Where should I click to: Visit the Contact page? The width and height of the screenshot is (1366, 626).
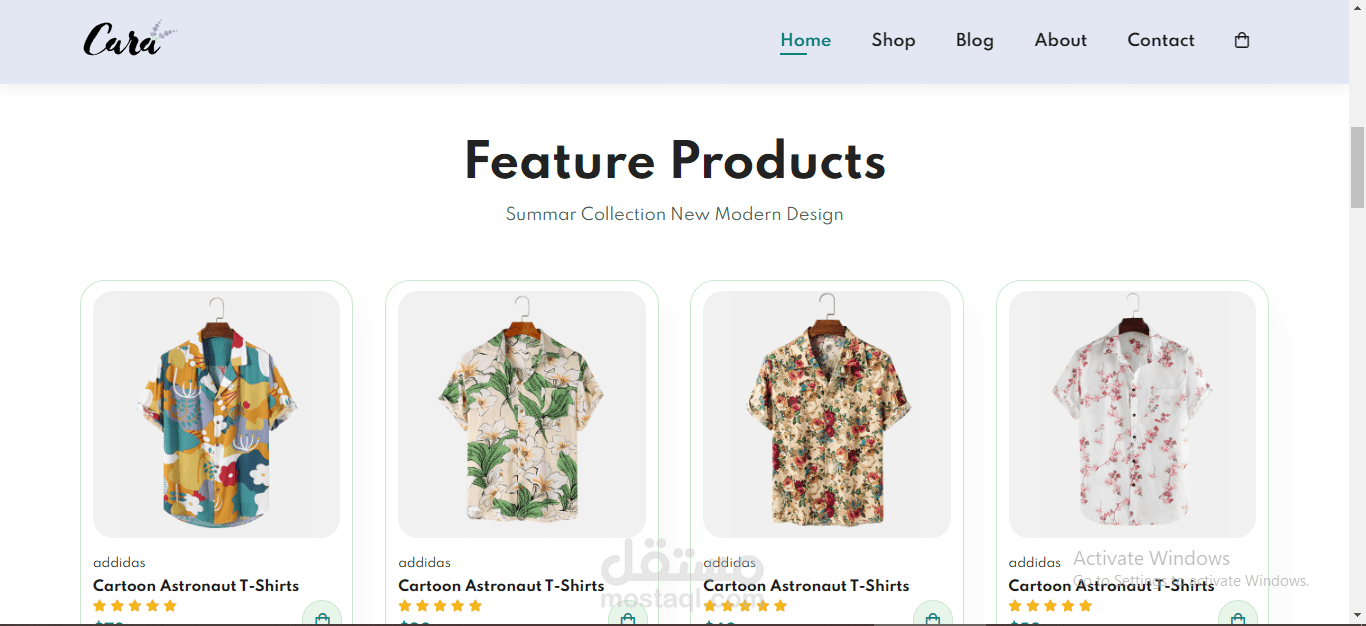[1161, 40]
